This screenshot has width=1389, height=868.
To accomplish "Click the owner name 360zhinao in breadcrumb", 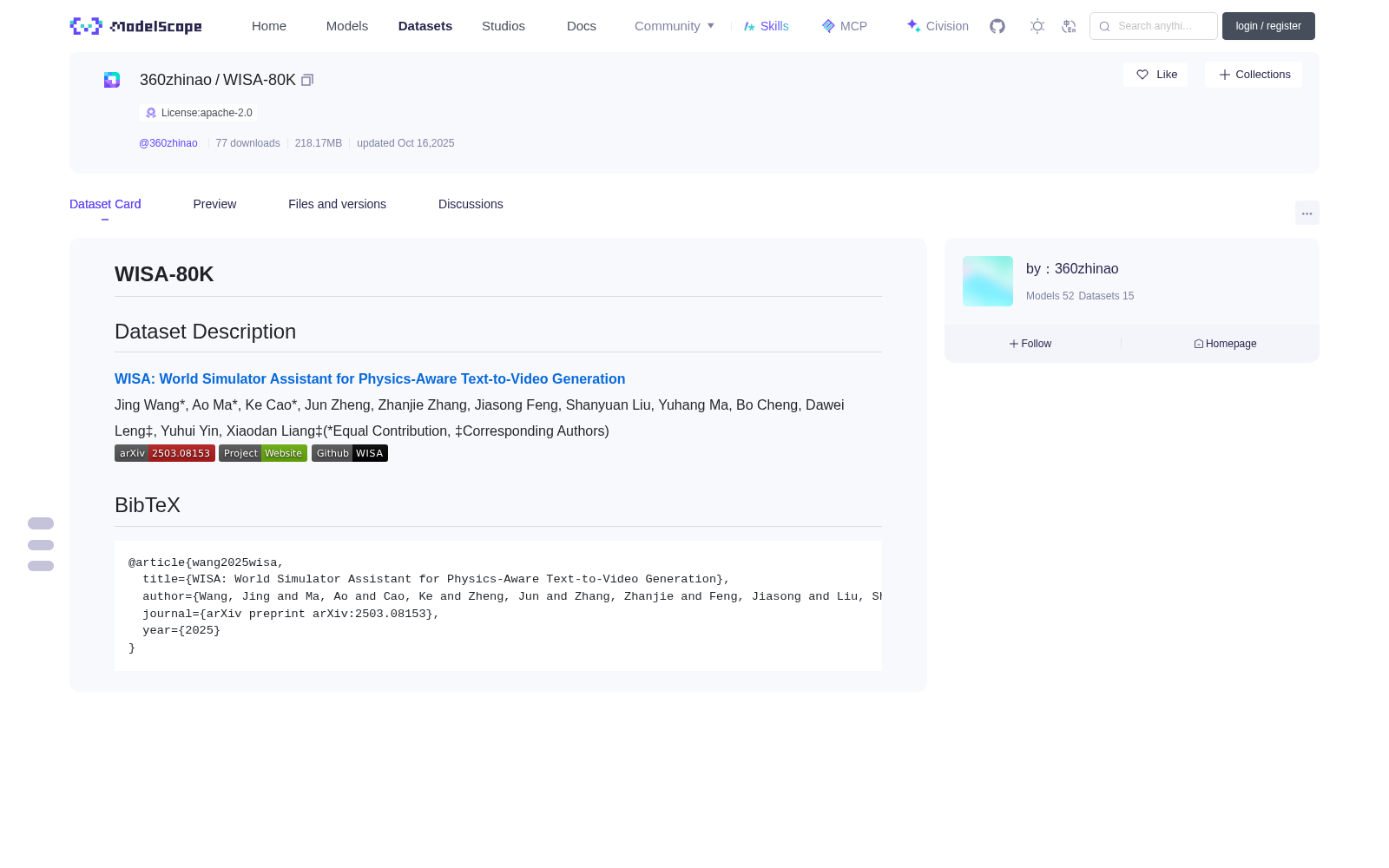I will (x=175, y=80).
